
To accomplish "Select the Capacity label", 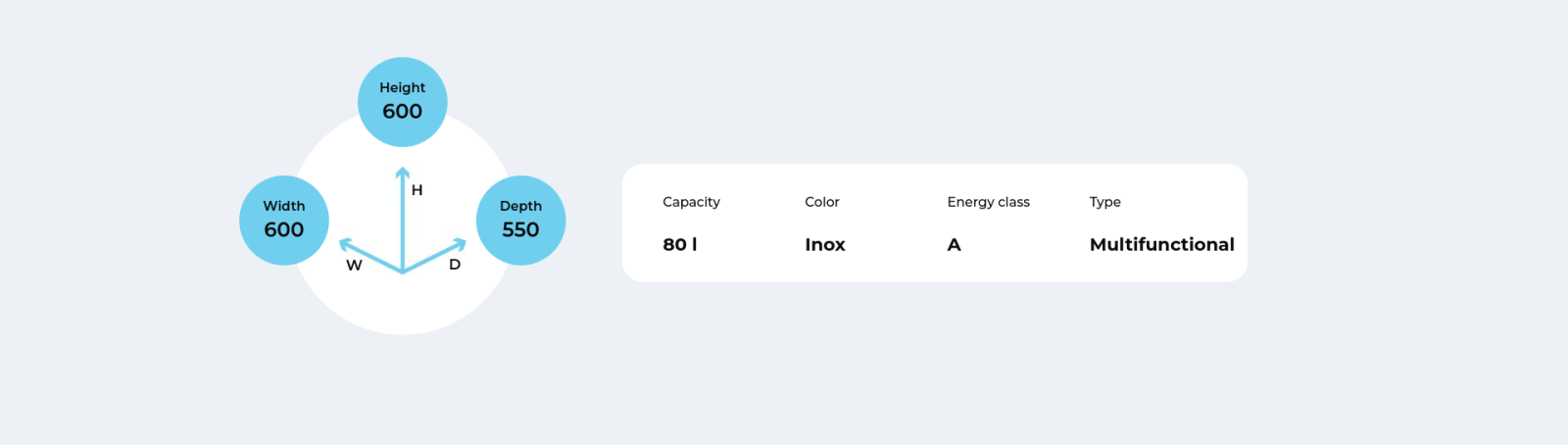I will pyautogui.click(x=691, y=202).
